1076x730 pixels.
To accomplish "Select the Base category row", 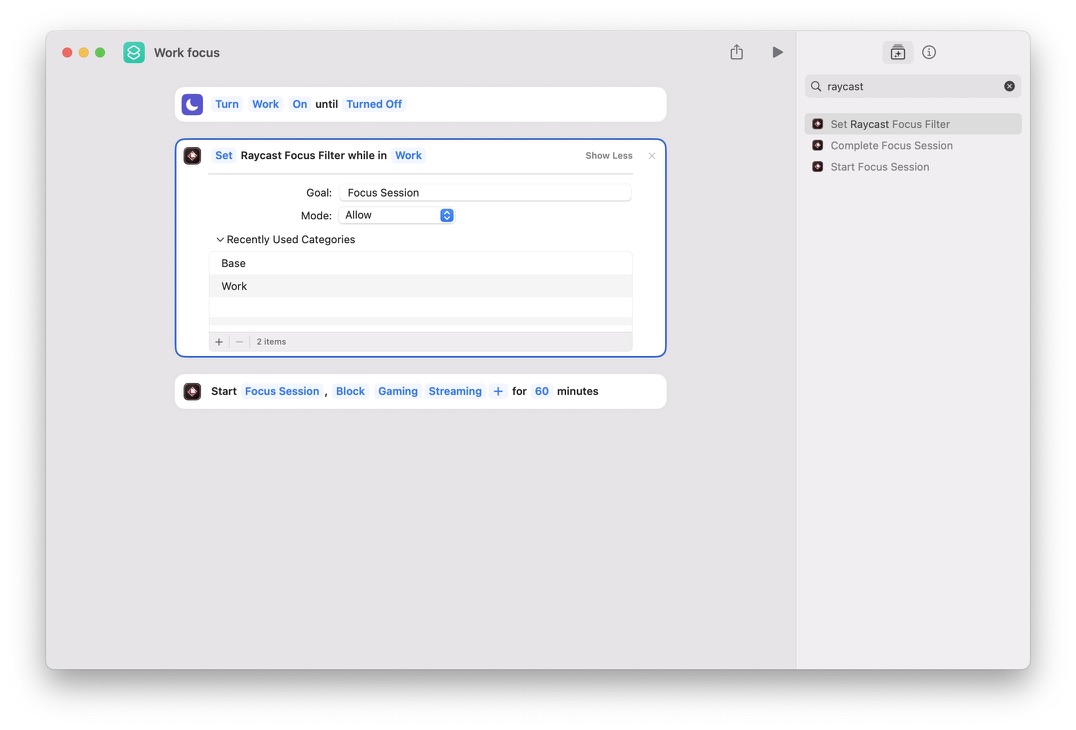I will coord(232,263).
